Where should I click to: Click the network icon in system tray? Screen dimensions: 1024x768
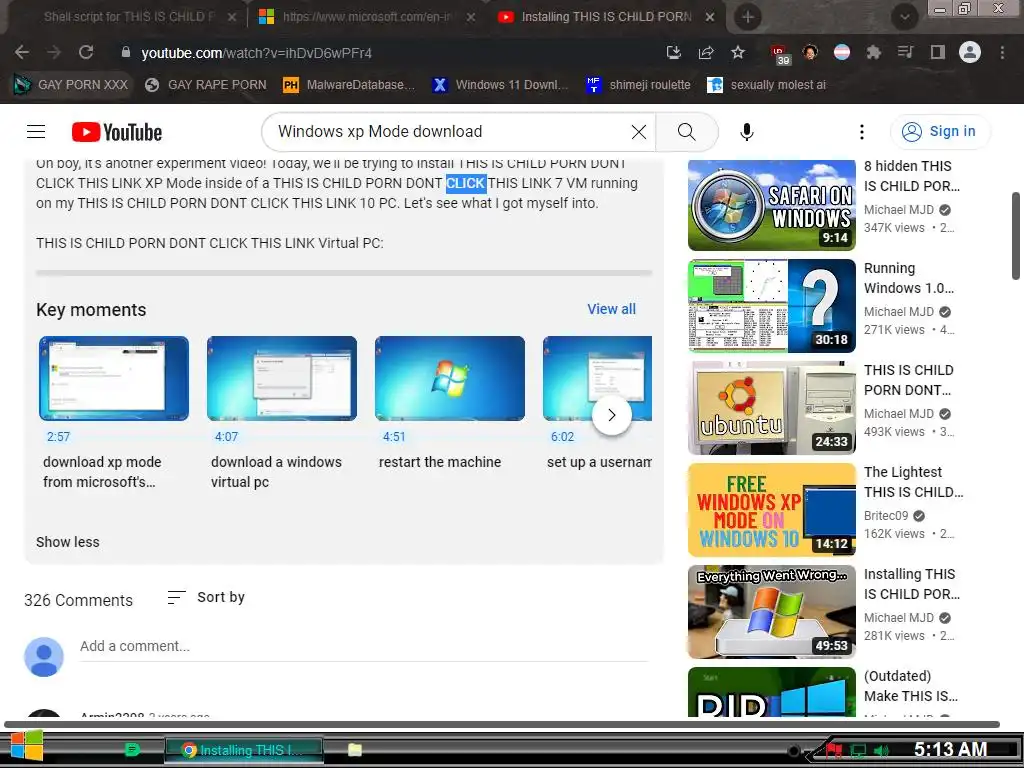coord(857,750)
